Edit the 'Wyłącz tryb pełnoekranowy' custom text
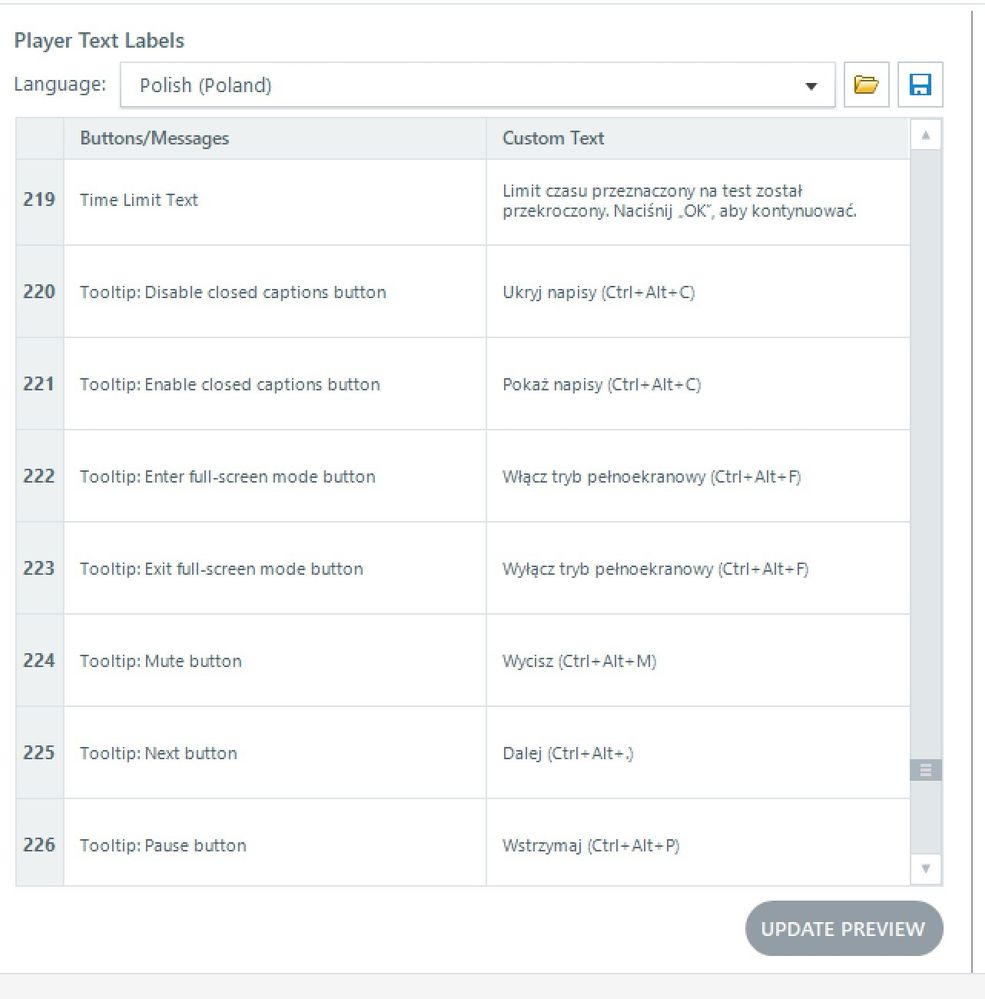Screen dimensions: 985x999 [655, 569]
